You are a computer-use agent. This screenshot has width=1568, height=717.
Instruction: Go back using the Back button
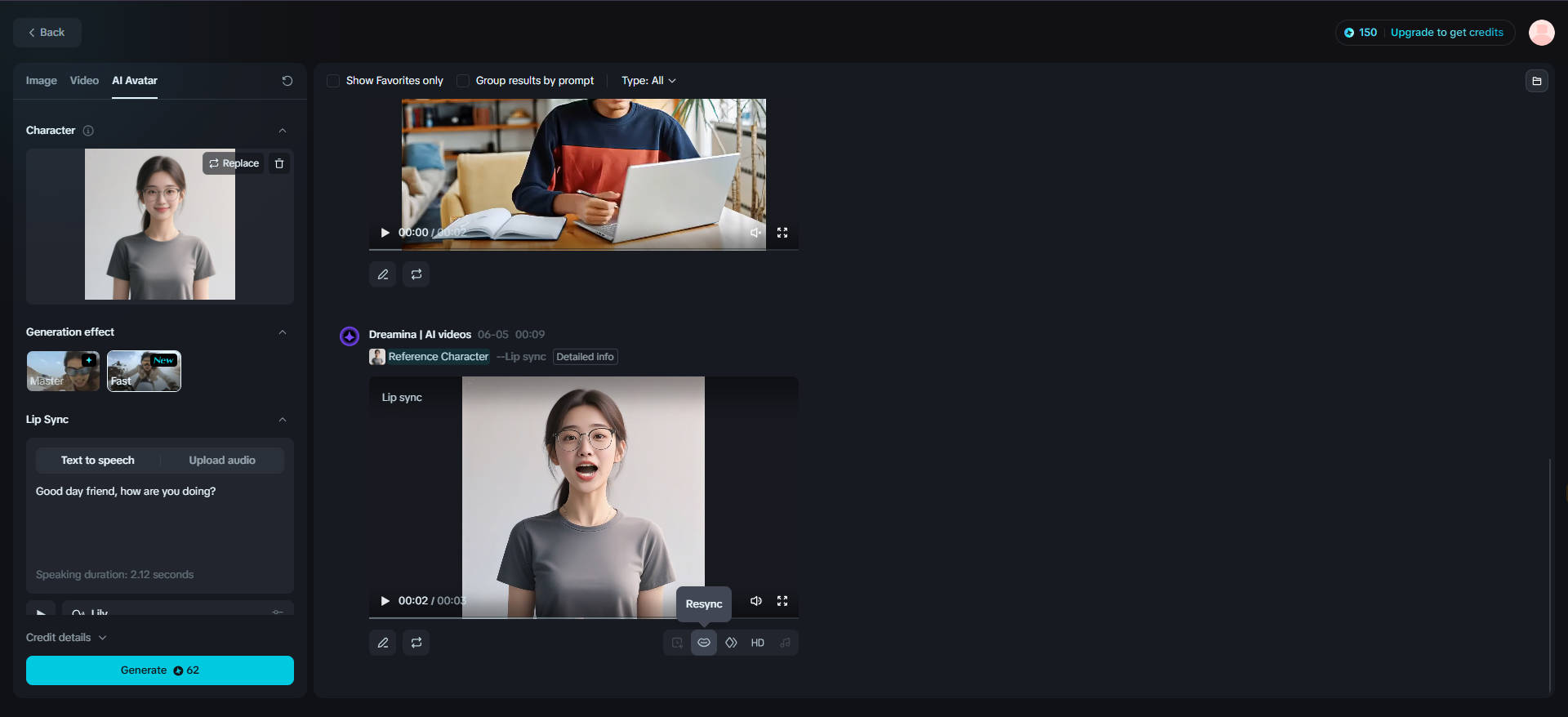[x=47, y=33]
